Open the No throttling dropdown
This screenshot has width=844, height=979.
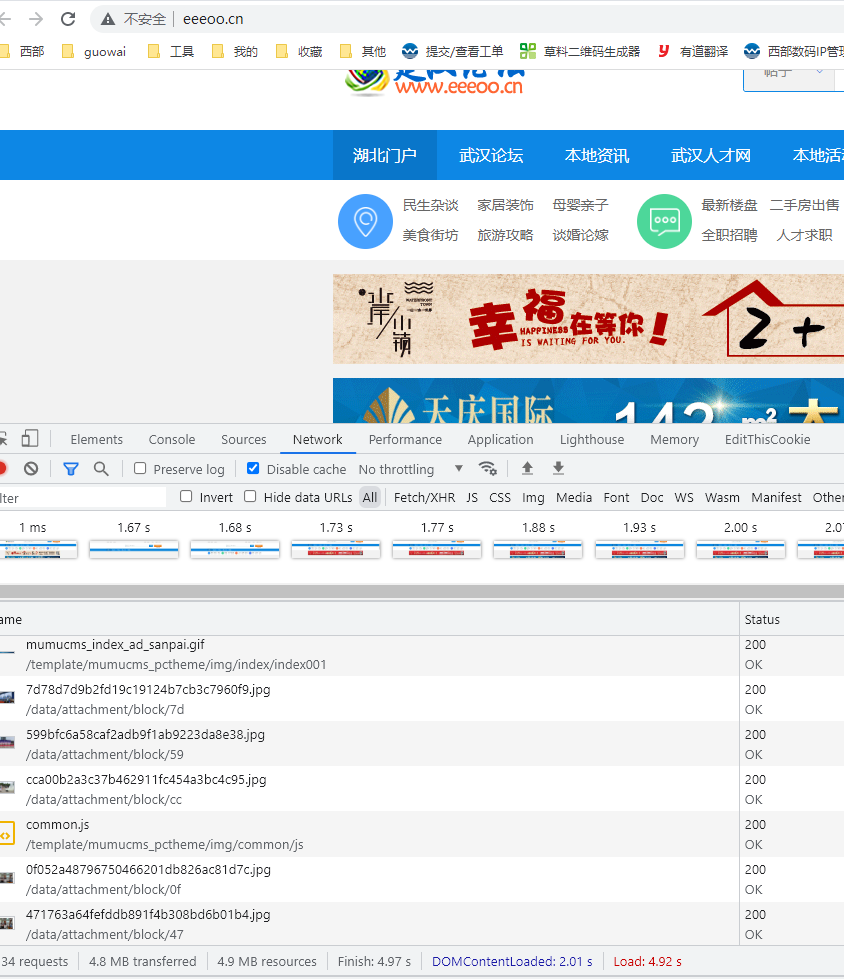pyautogui.click(x=410, y=469)
